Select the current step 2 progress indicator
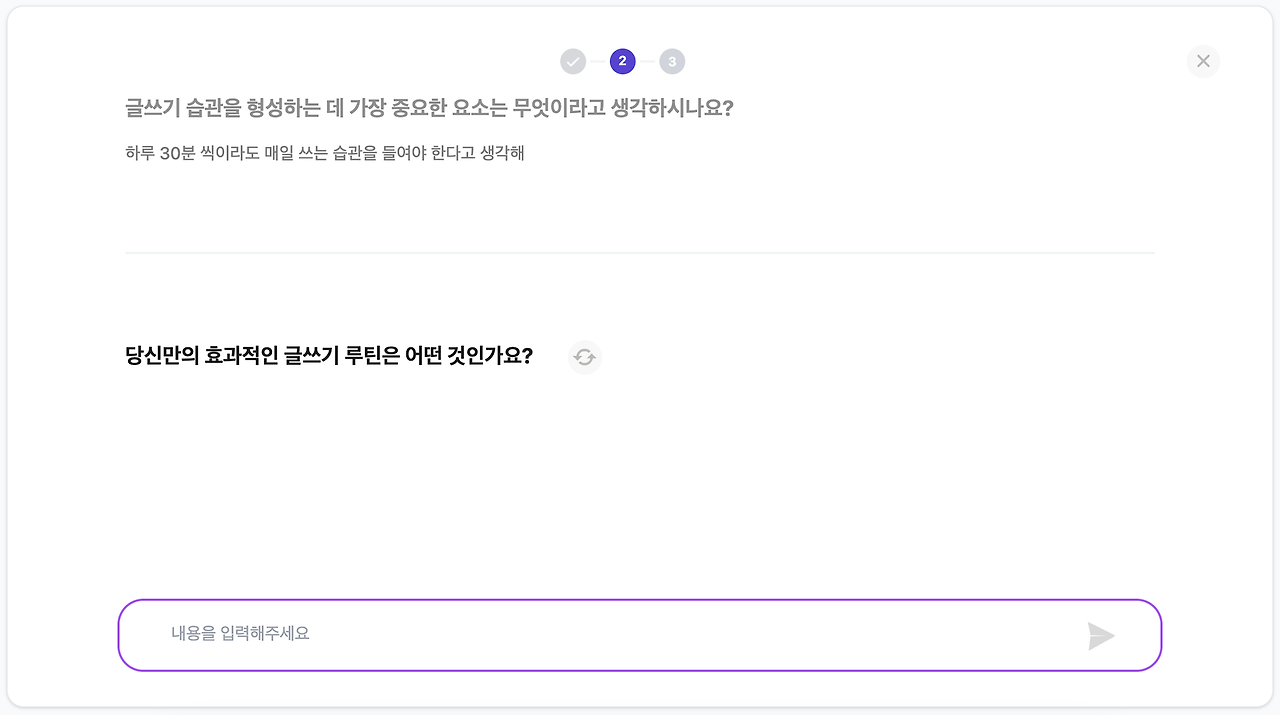The width and height of the screenshot is (1280, 715). tap(622, 61)
